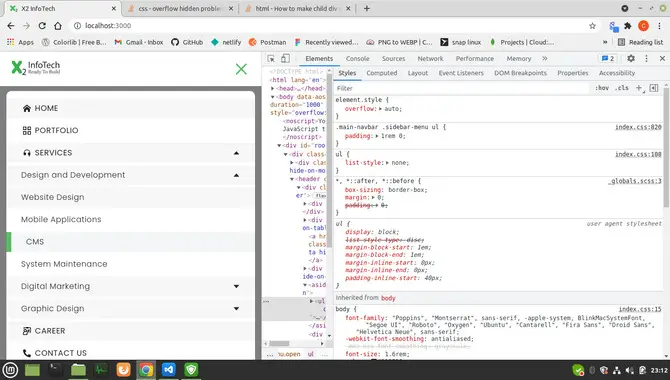The image size is (670, 380).
Task: Toggle the :hov element state panel
Action: [x=602, y=88]
